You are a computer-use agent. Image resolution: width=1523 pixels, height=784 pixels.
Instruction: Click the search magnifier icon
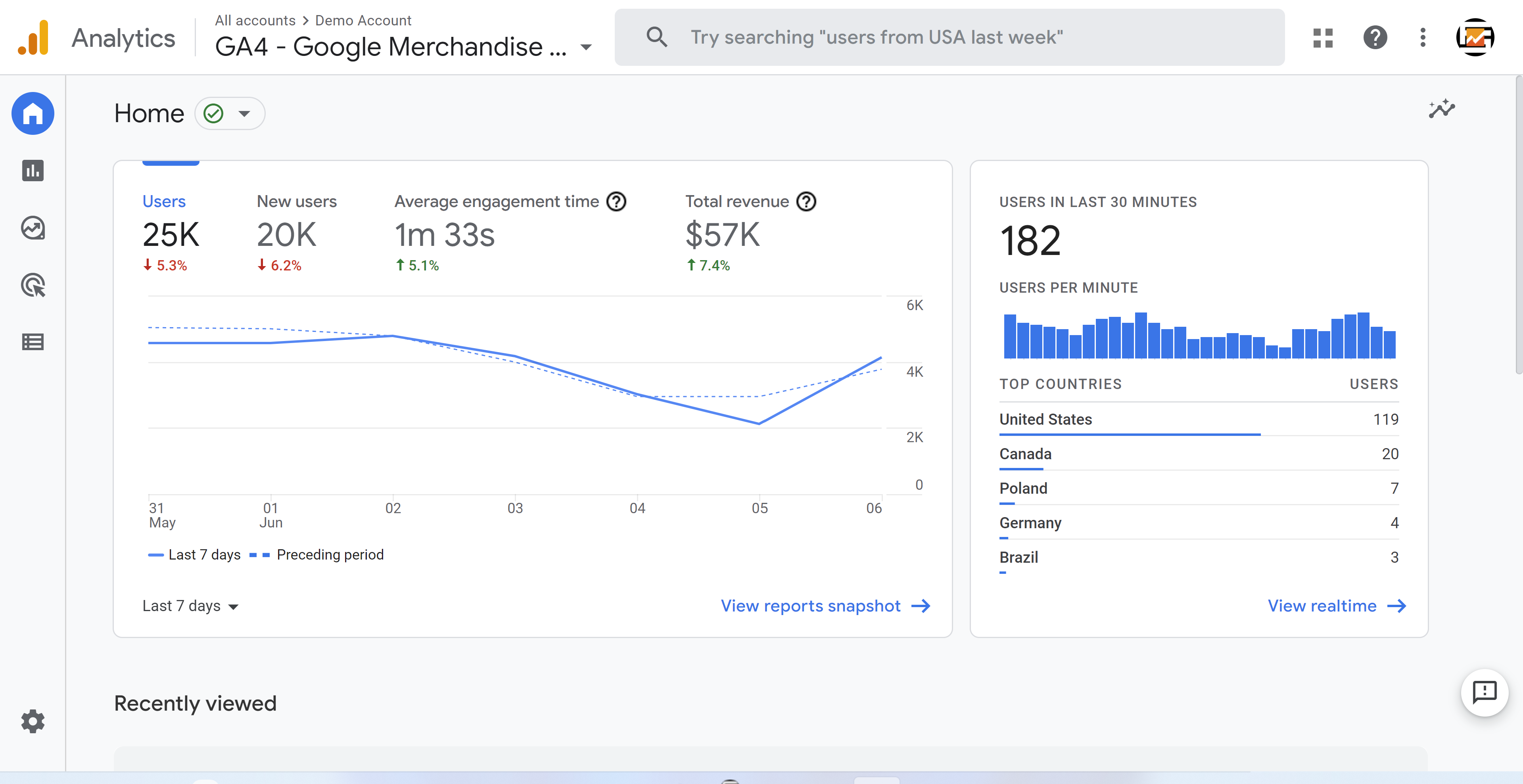(657, 37)
